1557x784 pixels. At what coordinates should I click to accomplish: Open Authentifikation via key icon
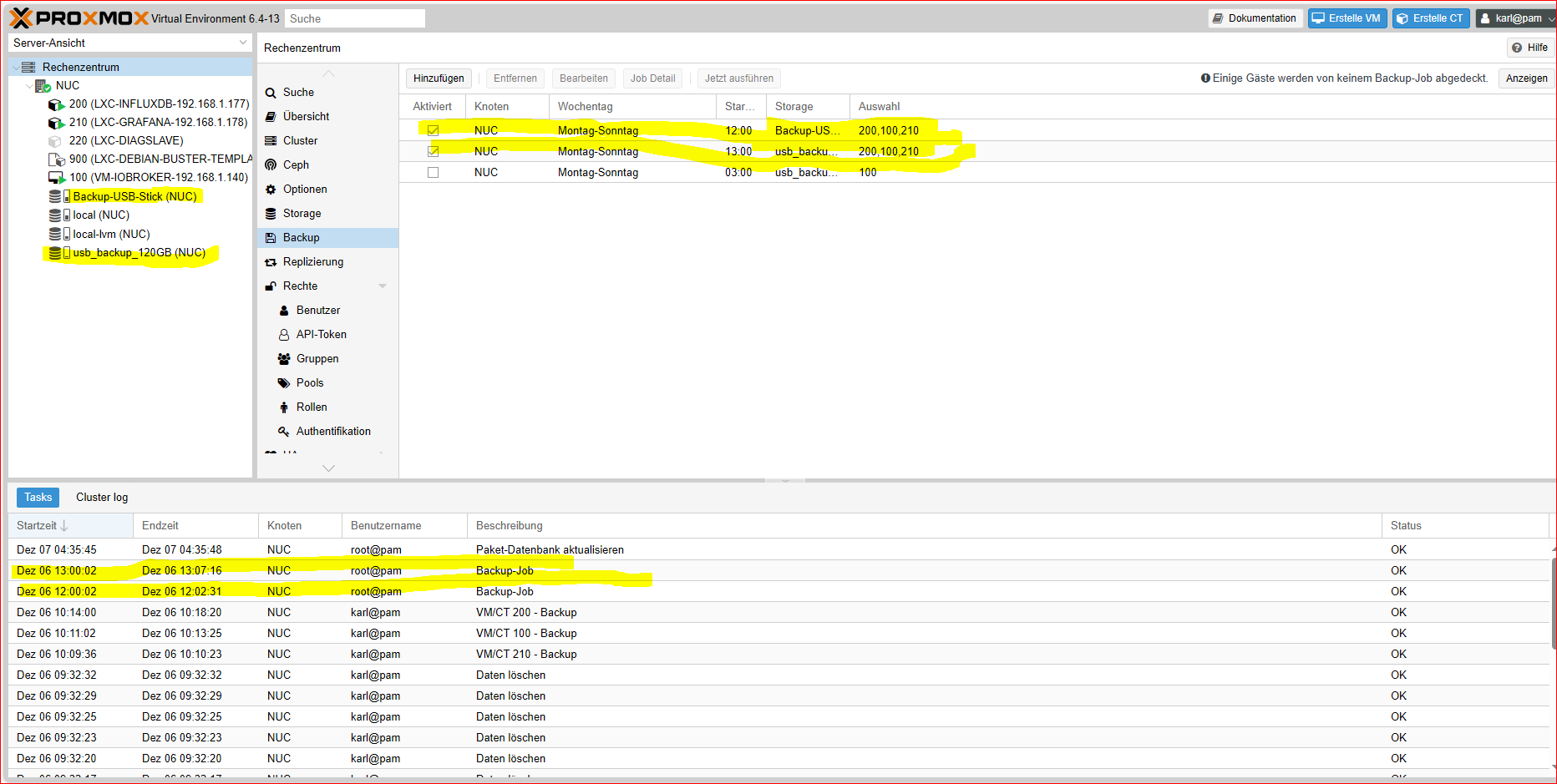click(284, 432)
